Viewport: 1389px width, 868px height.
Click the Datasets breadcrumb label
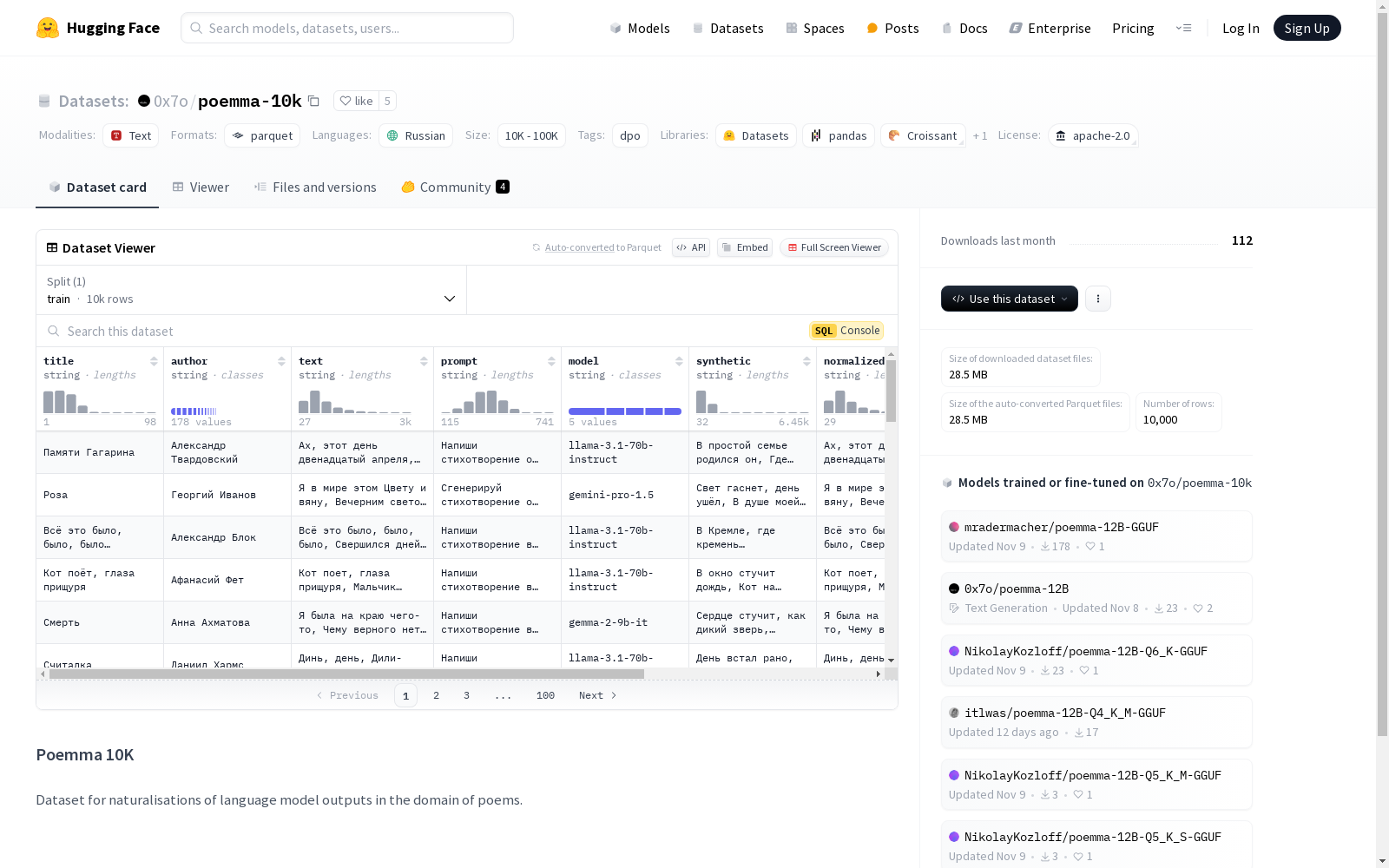[94, 101]
